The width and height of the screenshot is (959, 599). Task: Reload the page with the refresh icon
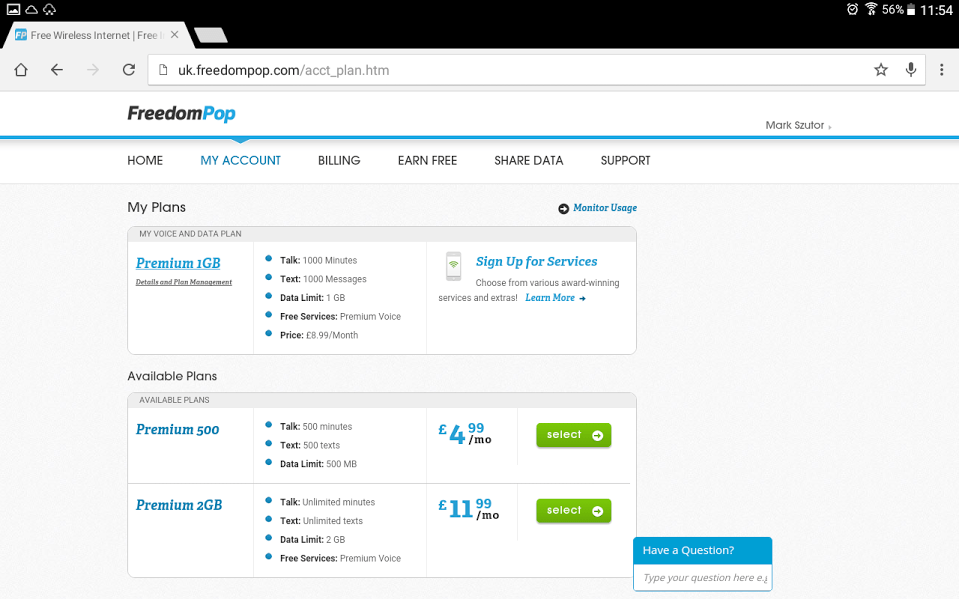(x=129, y=70)
